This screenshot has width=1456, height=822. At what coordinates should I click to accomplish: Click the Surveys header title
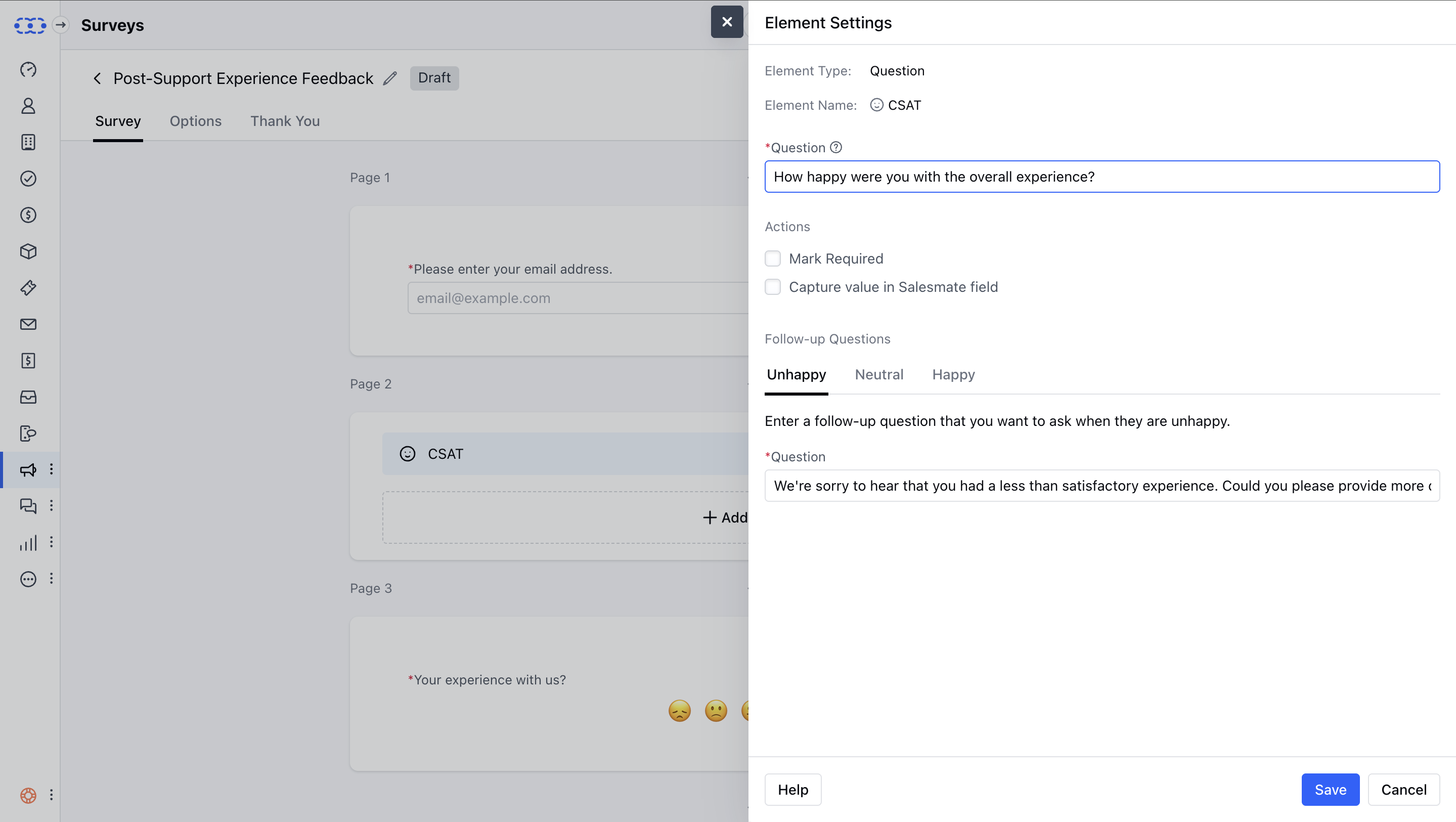(x=112, y=25)
